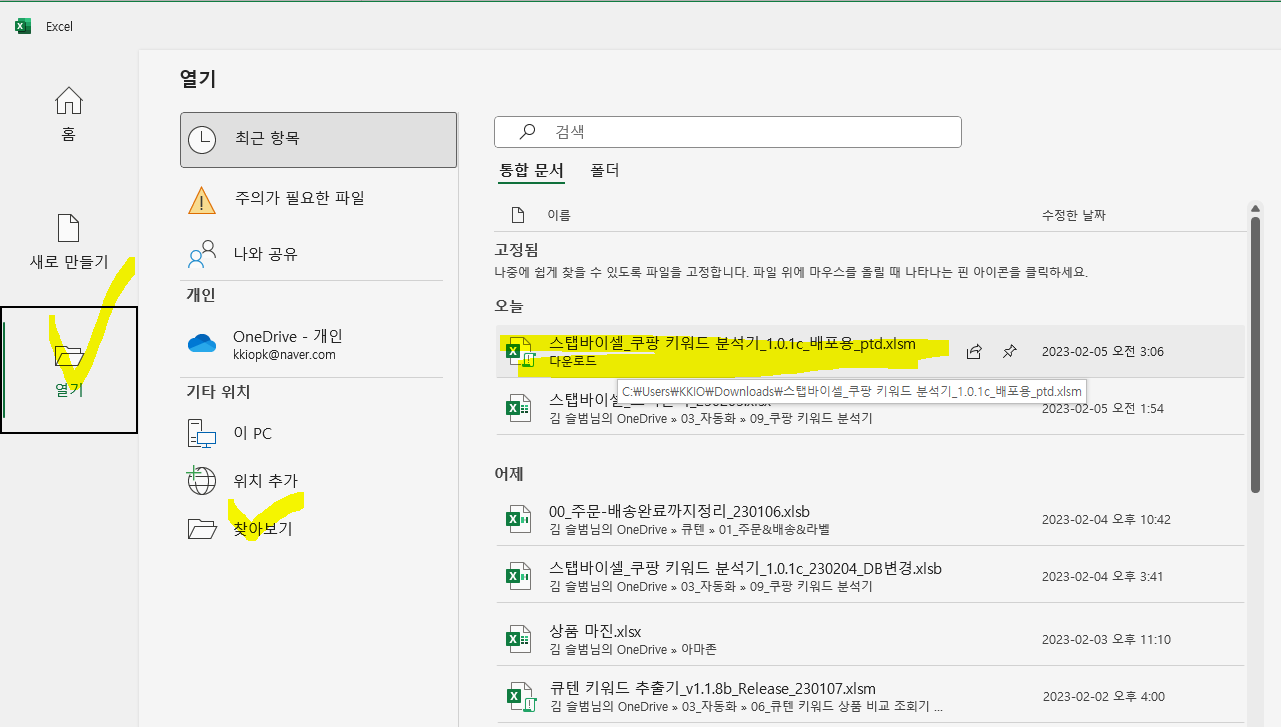Click the computer icon for 이 PC
The width and height of the screenshot is (1281, 727).
202,433
